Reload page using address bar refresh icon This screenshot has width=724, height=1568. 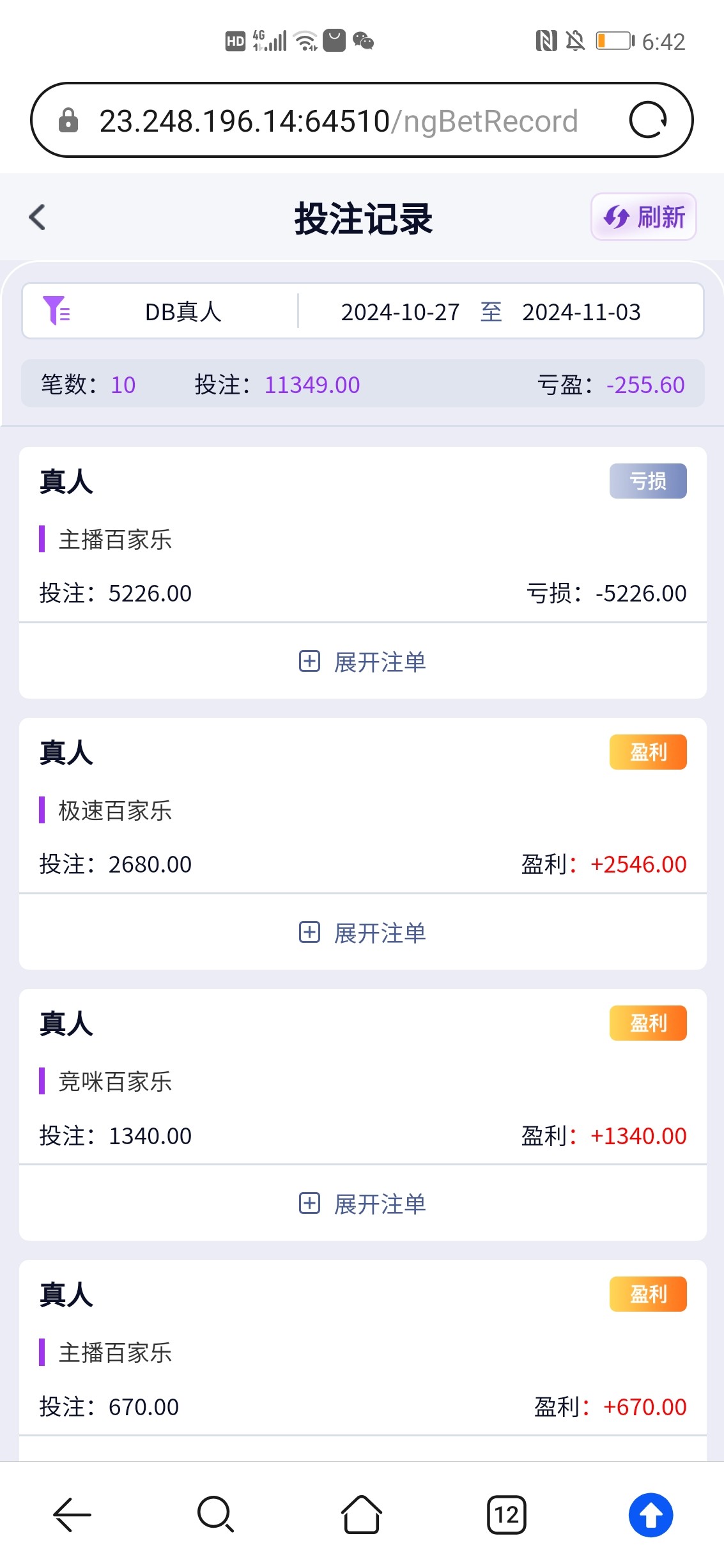coord(647,120)
